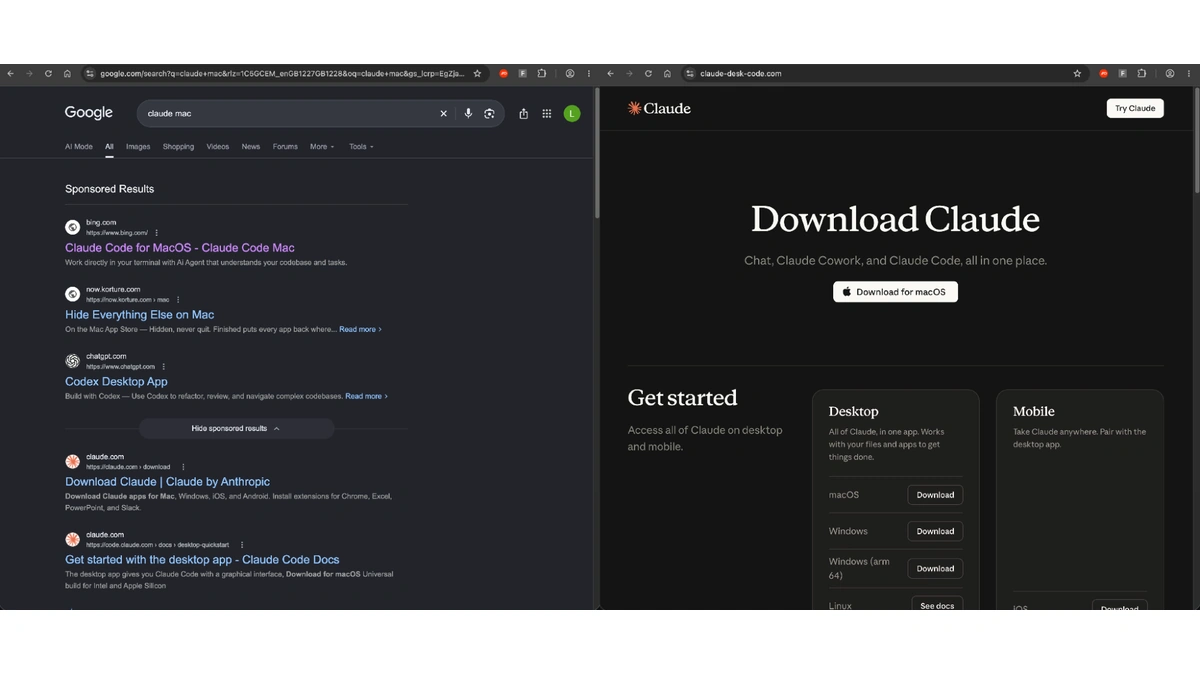Image resolution: width=1200 pixels, height=675 pixels.
Task: Open the green 'L' Google account avatar
Action: coord(572,114)
